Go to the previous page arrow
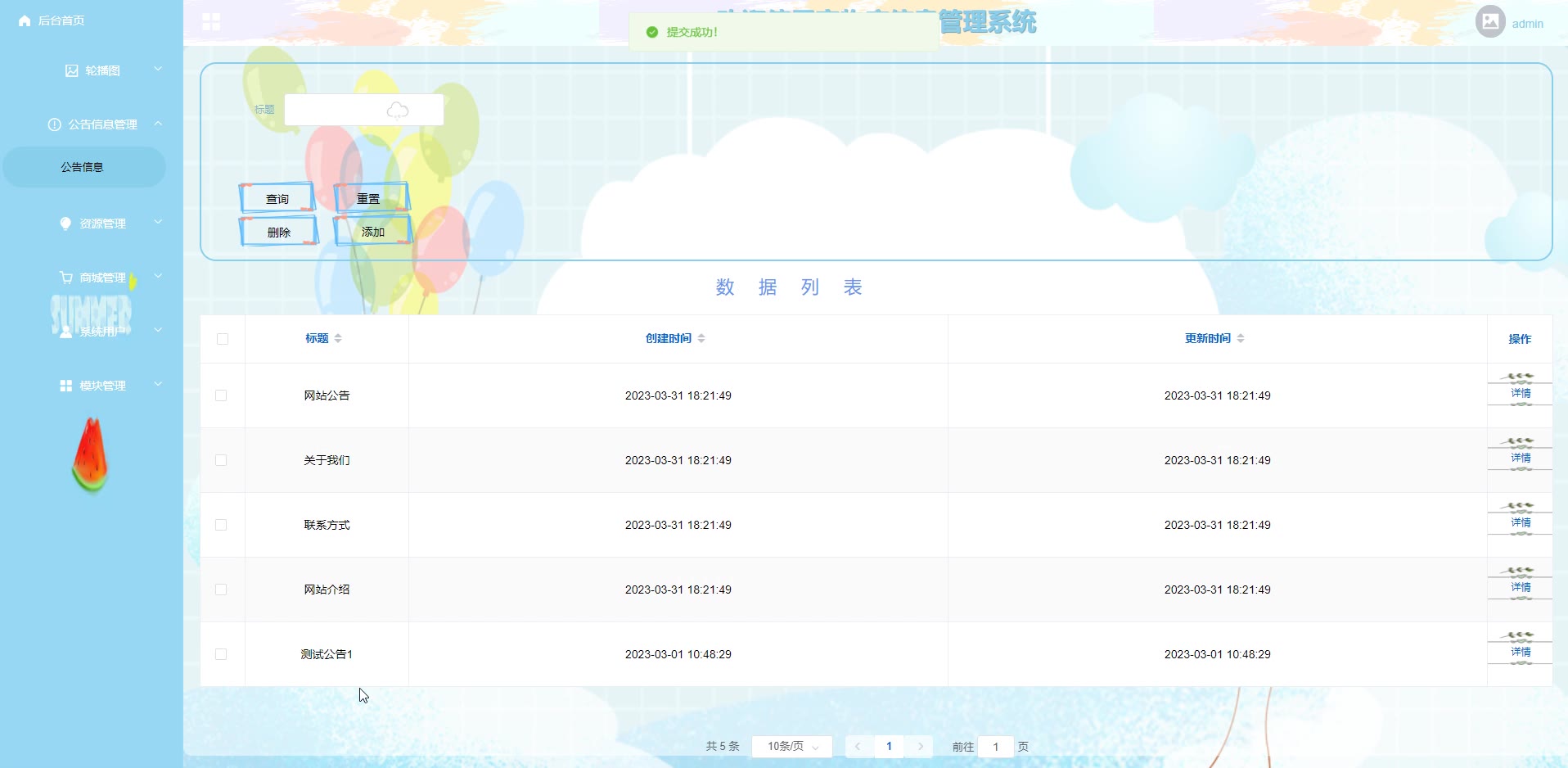1568x768 pixels. tap(858, 747)
